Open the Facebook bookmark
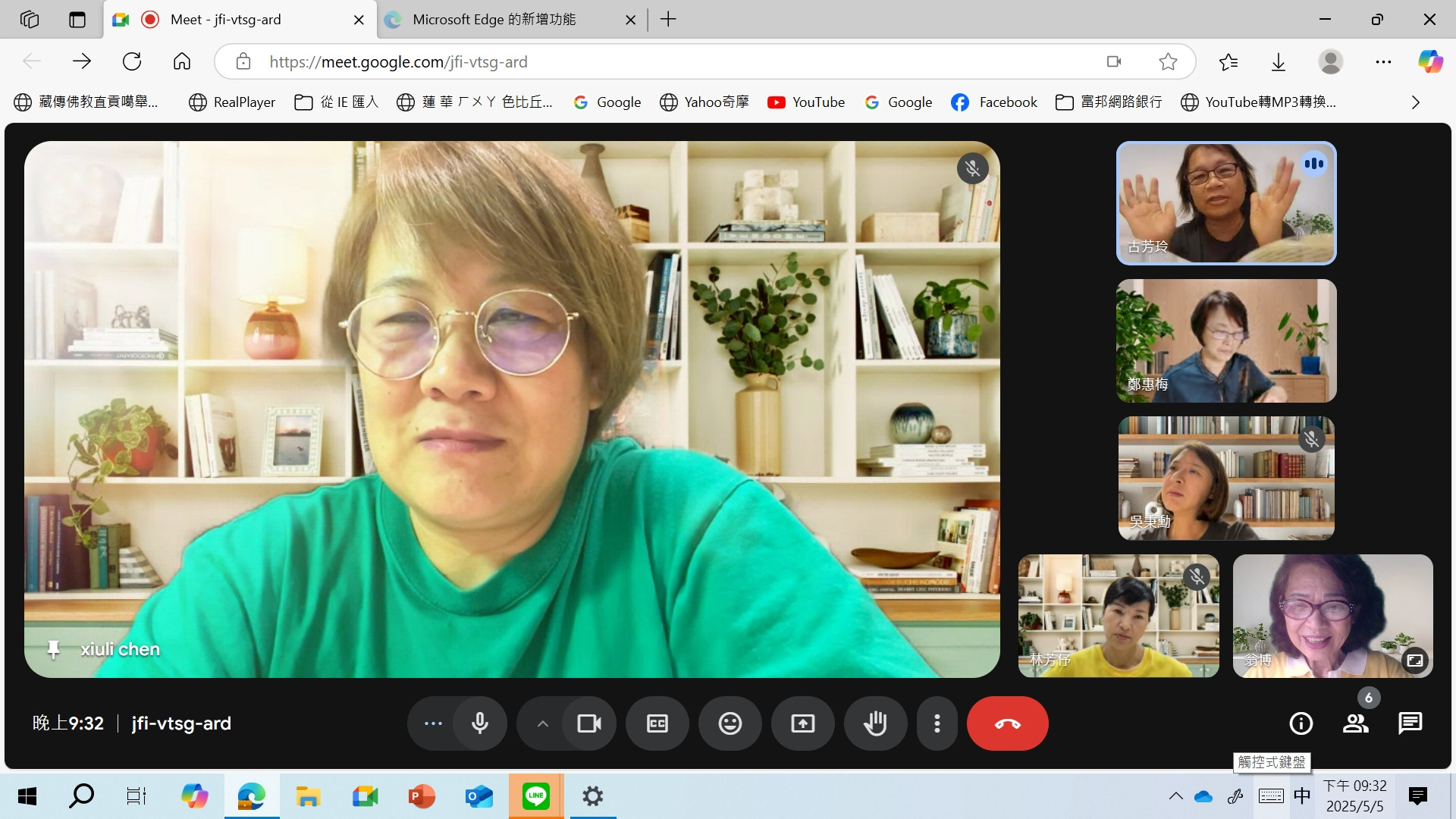Screen dimensions: 1456x819 [x=994, y=102]
